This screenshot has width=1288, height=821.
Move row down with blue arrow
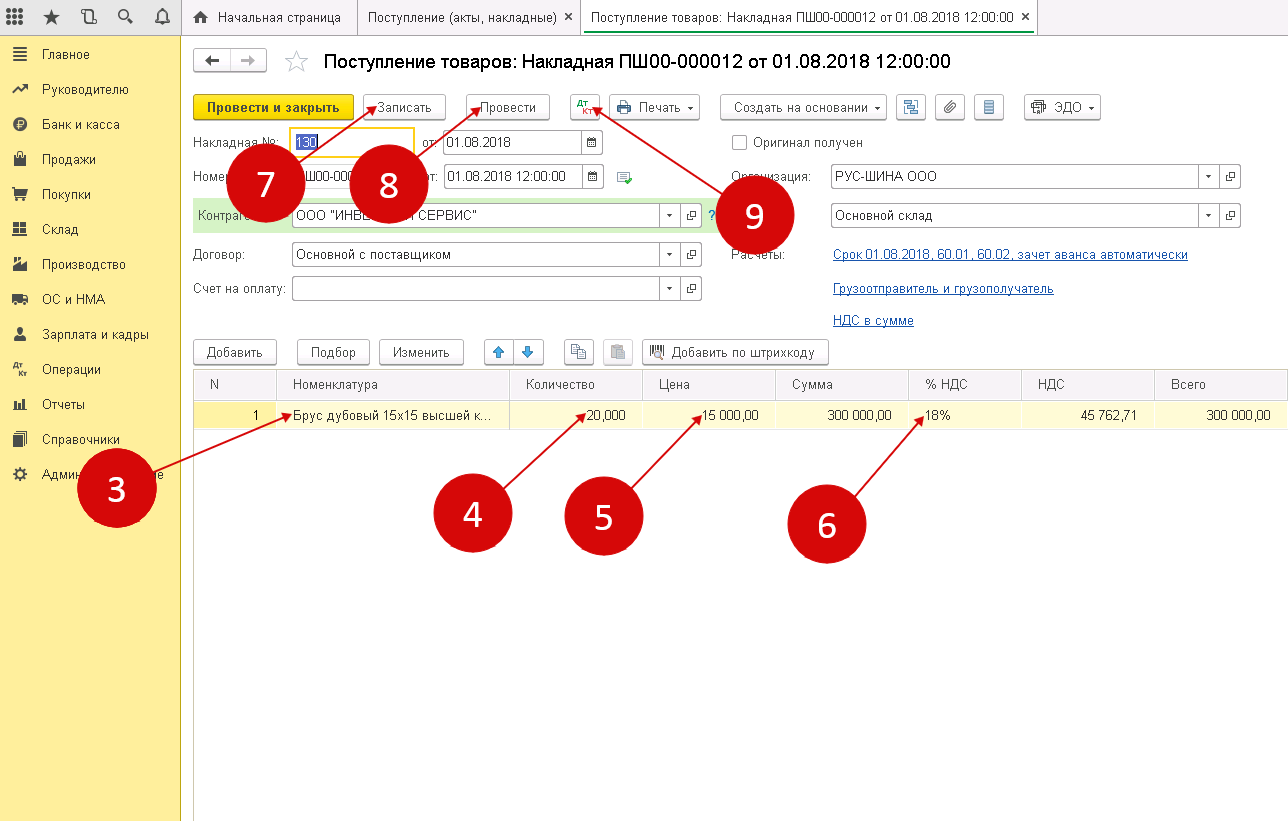coord(527,352)
